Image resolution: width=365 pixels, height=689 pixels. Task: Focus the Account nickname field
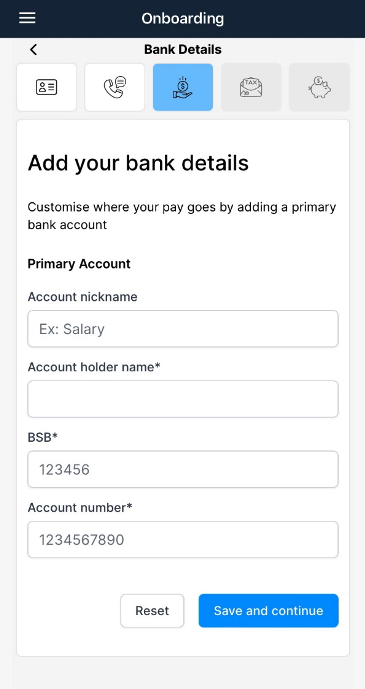(x=183, y=329)
